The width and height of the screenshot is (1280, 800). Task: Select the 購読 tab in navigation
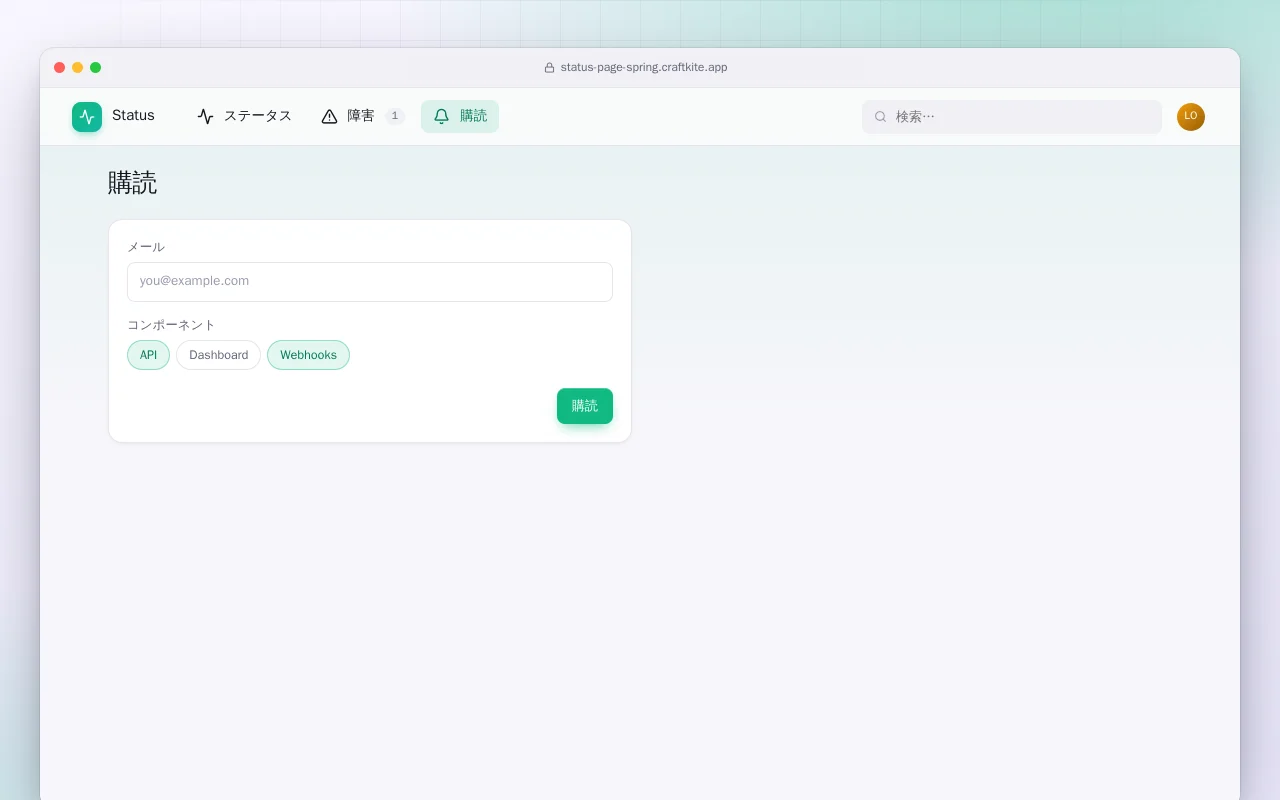[460, 116]
